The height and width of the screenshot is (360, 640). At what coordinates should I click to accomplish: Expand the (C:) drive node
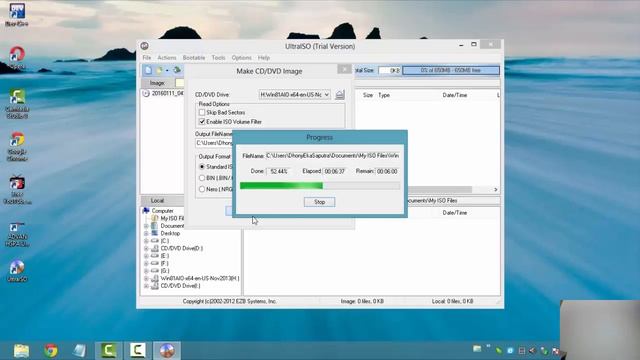click(x=146, y=241)
